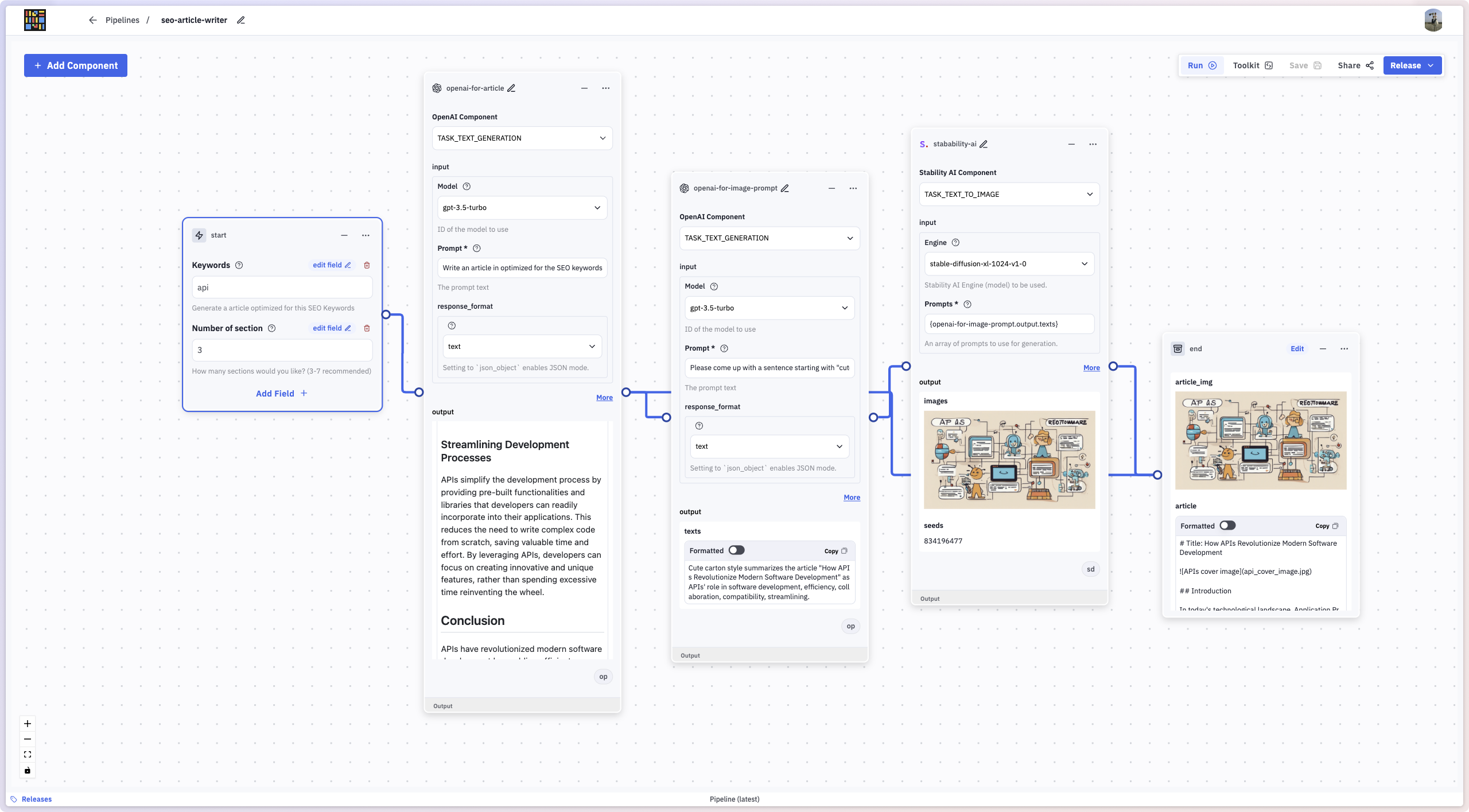Click More link under openai-for-article input
Screen dimensions: 1469x812
coord(604,397)
